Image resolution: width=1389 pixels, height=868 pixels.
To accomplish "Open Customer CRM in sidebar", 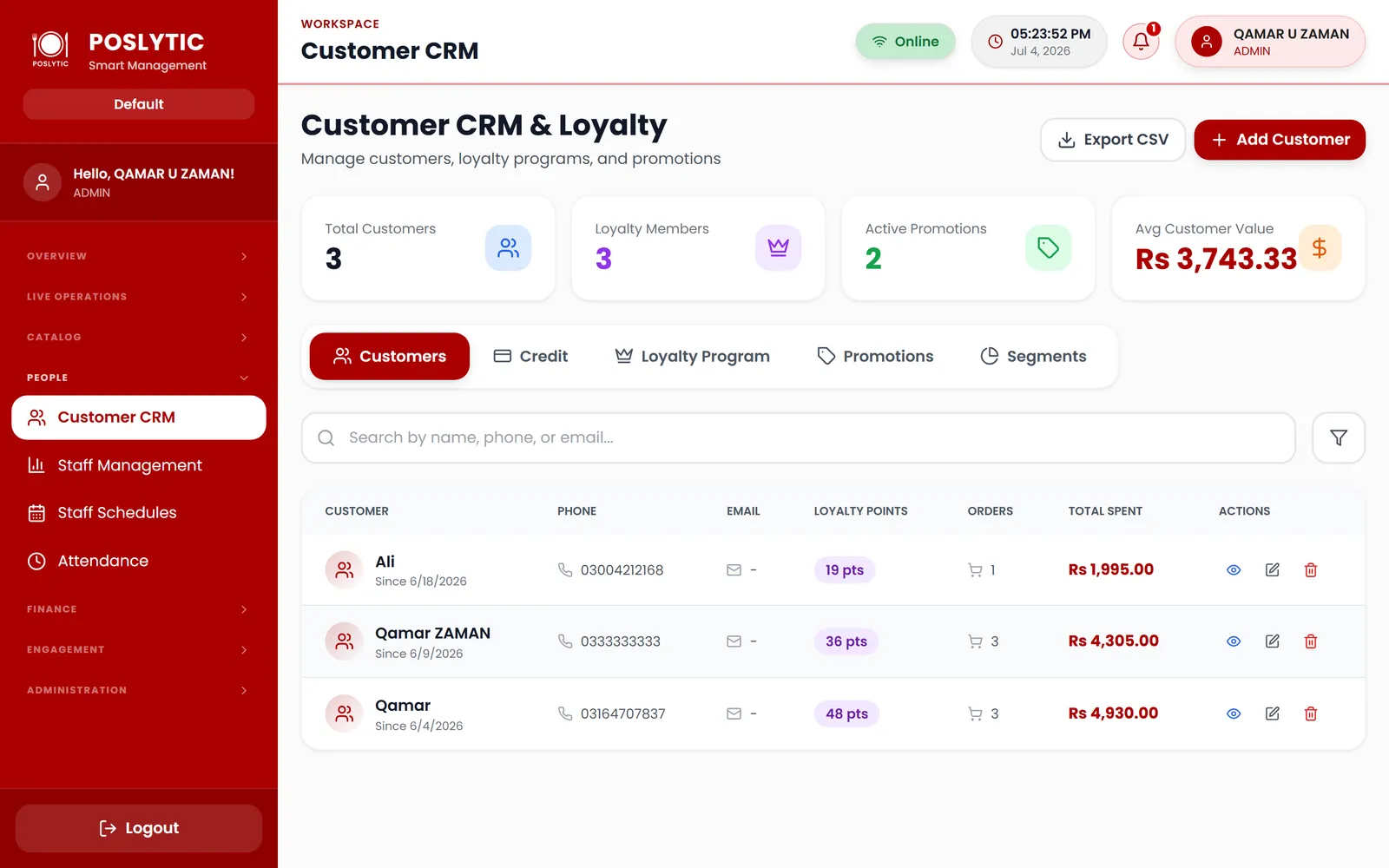I will [x=139, y=418].
